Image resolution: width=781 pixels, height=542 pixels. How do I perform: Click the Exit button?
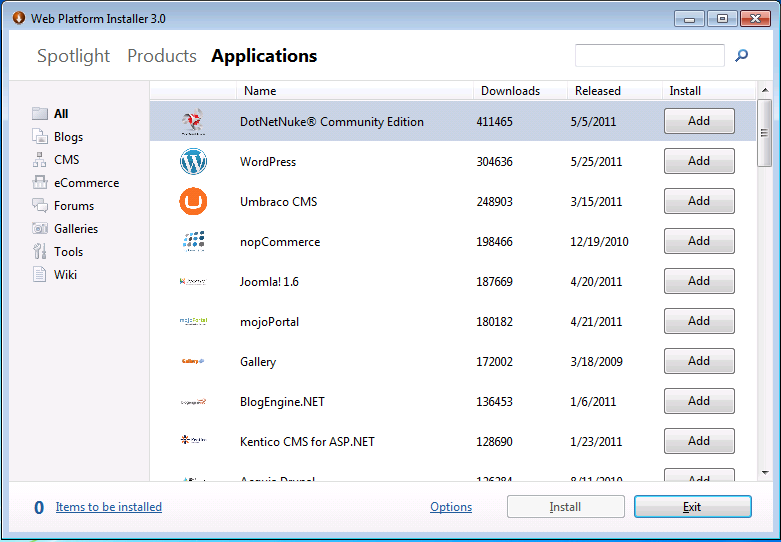(x=693, y=507)
